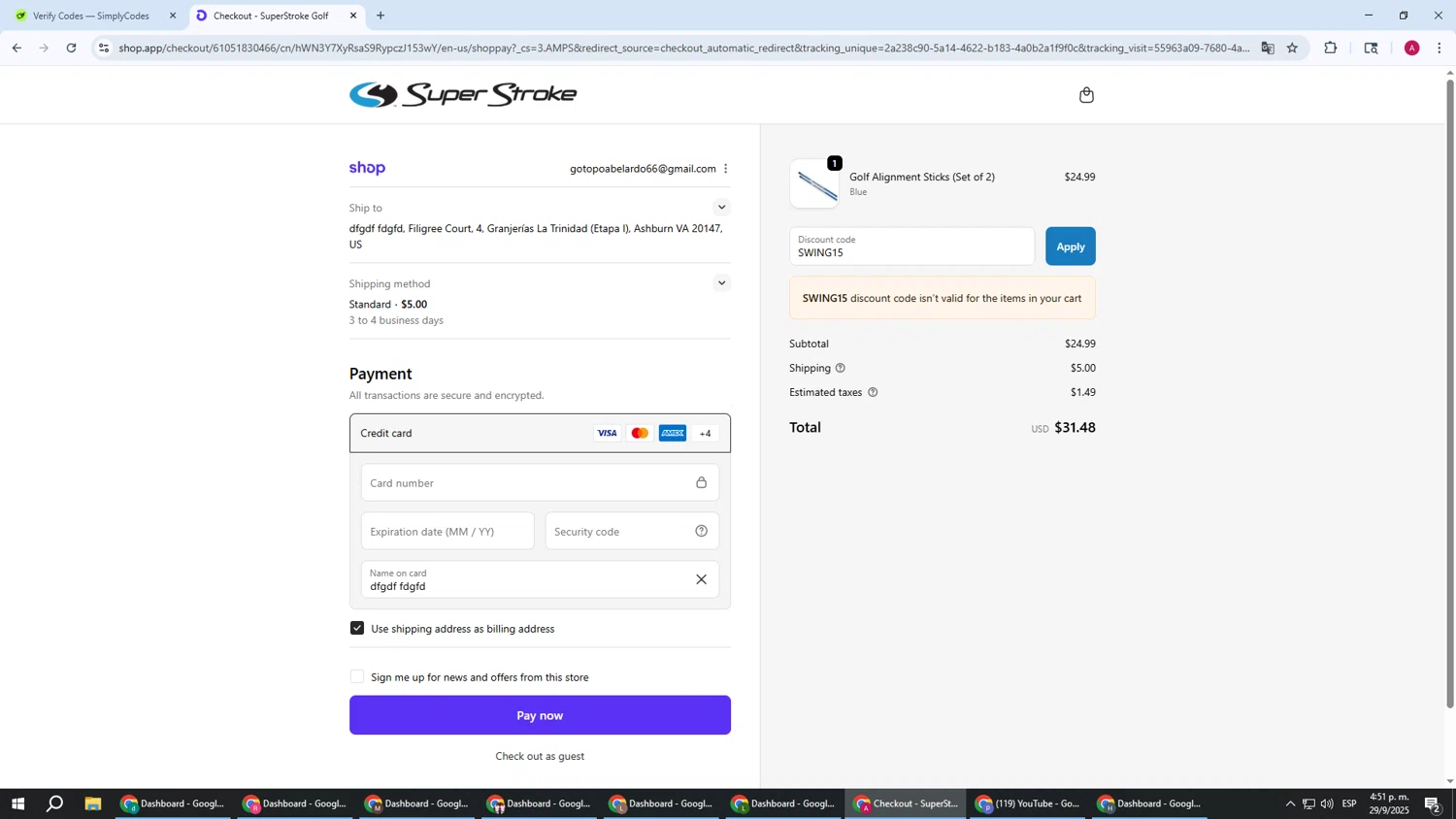The width and height of the screenshot is (1456, 819).
Task: Open the security code help icon
Action: click(x=701, y=531)
